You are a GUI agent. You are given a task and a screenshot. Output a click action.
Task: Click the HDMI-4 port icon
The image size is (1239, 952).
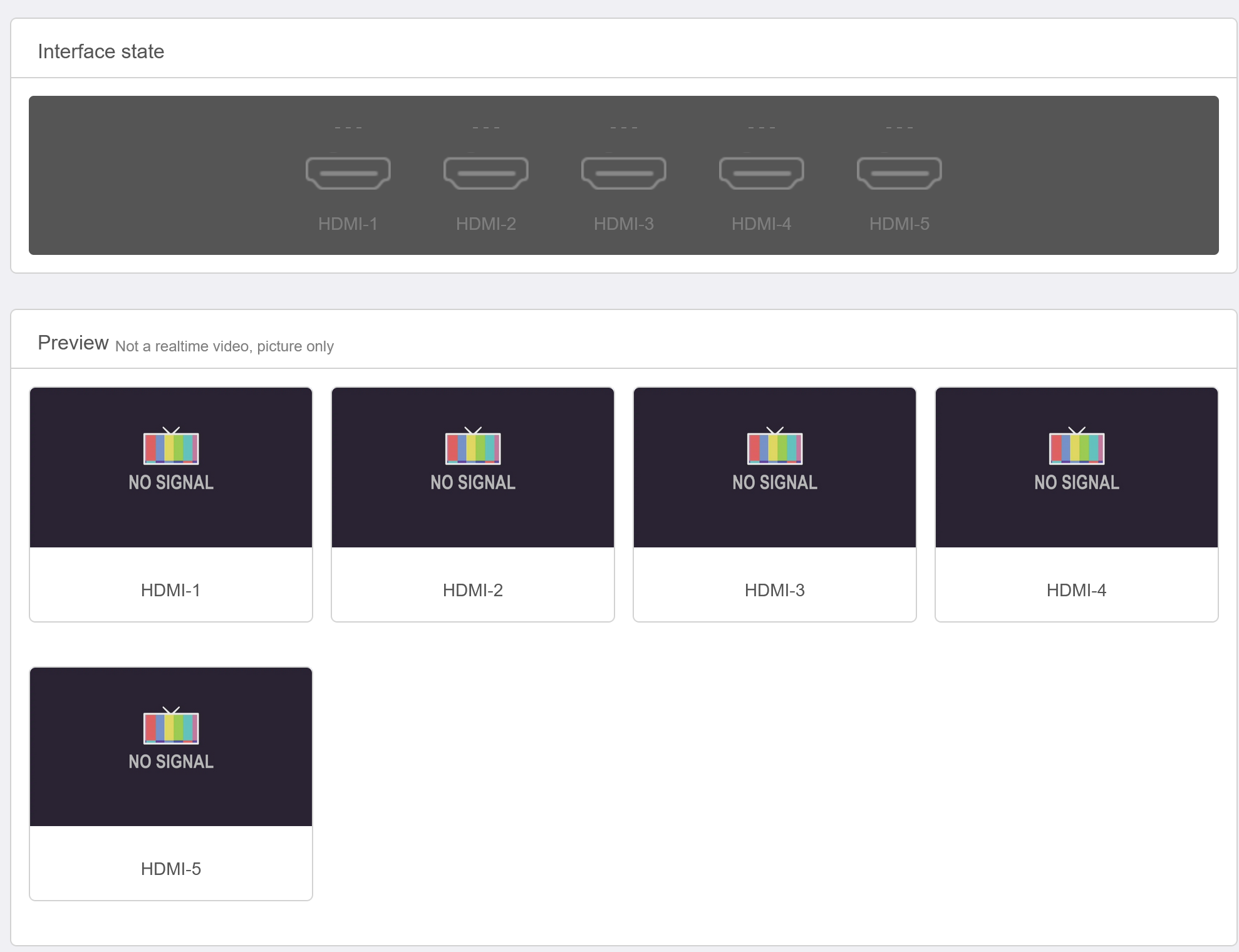point(761,173)
